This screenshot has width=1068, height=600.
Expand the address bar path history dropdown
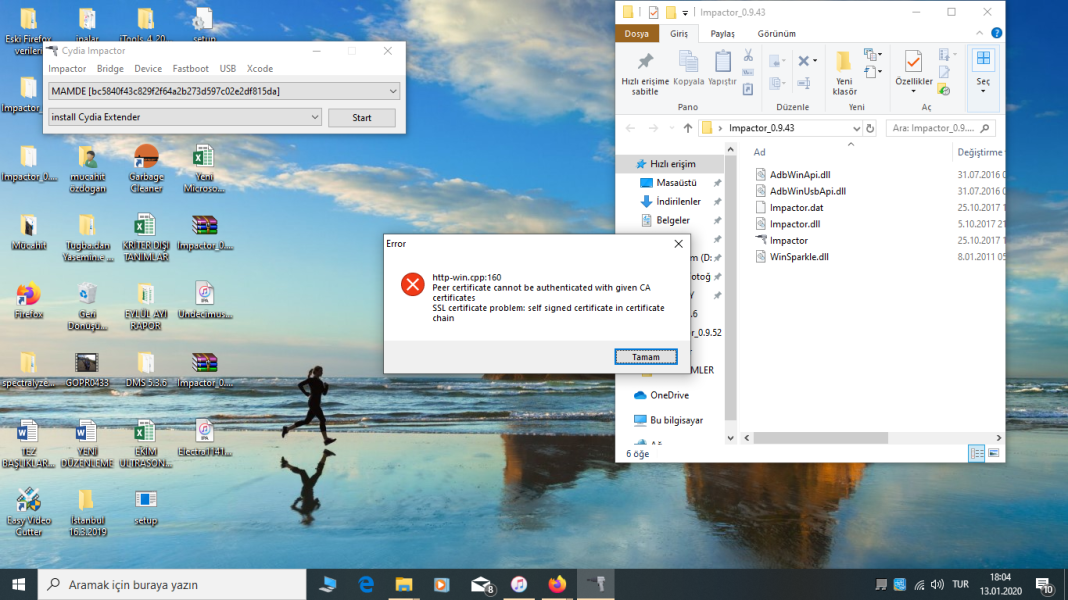point(856,128)
